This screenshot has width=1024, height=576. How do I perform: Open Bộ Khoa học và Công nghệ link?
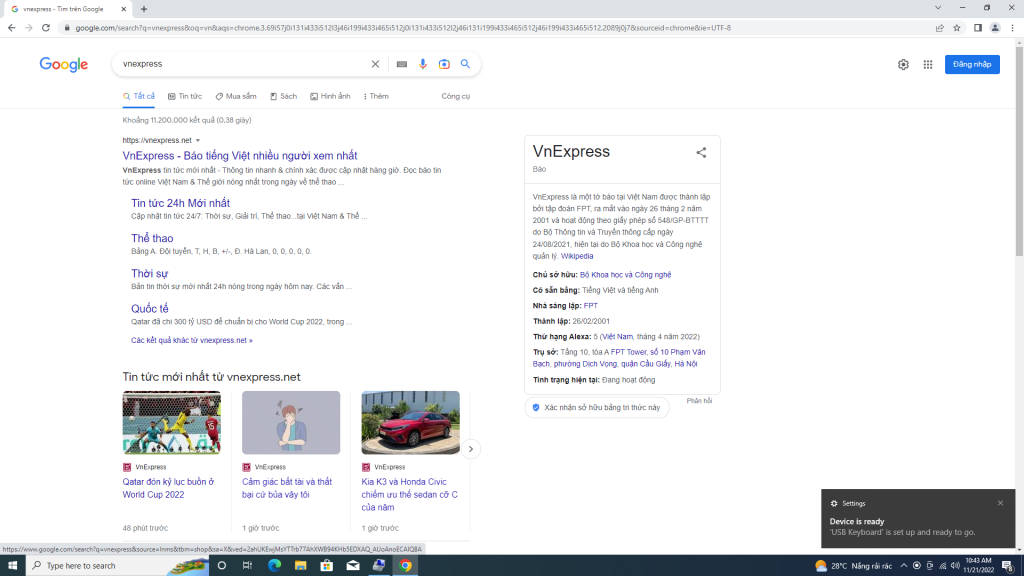626,275
